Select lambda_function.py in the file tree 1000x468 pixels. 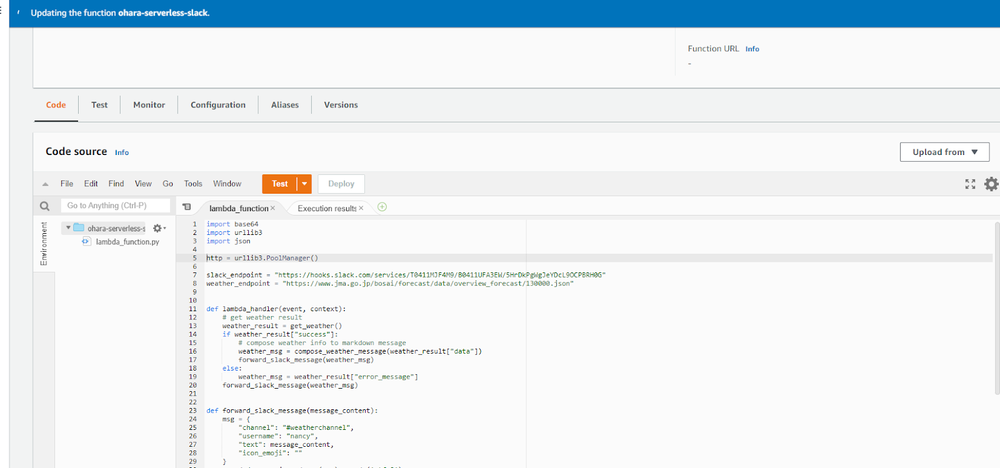point(127,242)
